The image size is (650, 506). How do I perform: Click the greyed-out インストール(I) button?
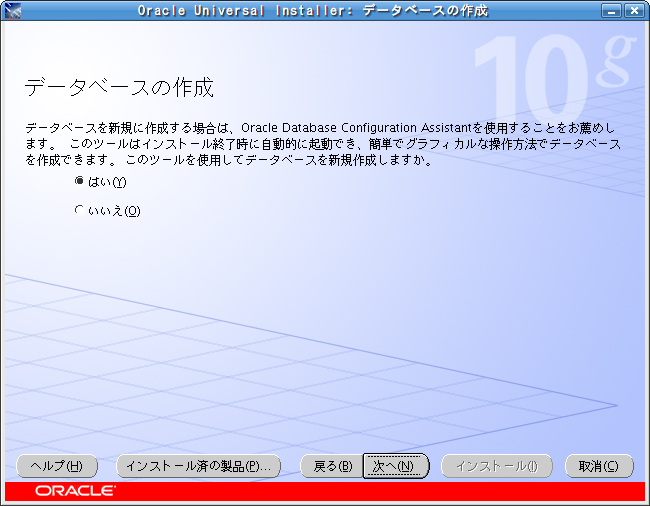click(x=497, y=466)
